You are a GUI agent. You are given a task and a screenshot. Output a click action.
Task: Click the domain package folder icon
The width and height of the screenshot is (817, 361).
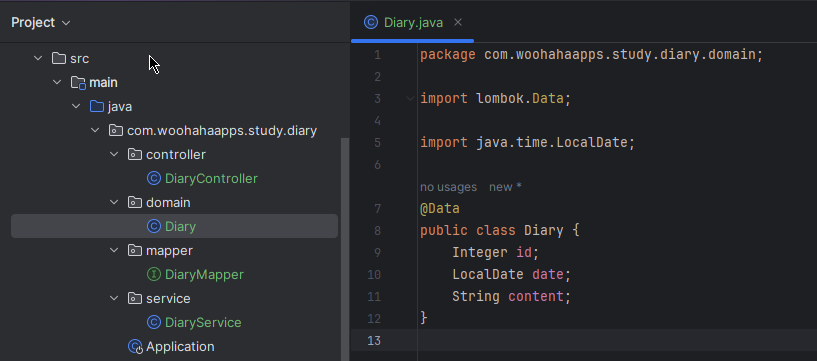(135, 202)
